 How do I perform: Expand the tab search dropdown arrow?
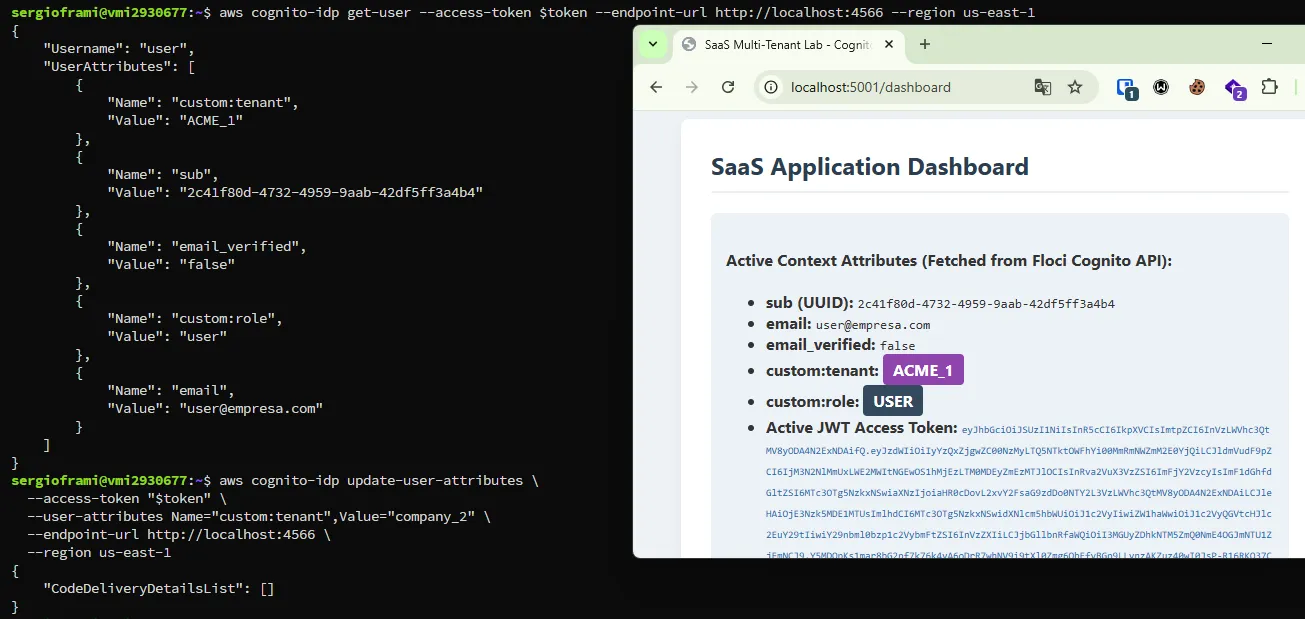click(652, 44)
